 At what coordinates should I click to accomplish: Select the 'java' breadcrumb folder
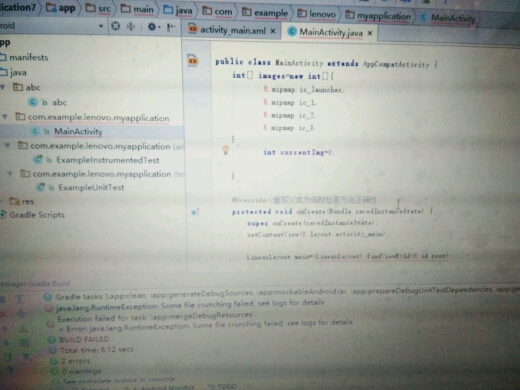178,10
